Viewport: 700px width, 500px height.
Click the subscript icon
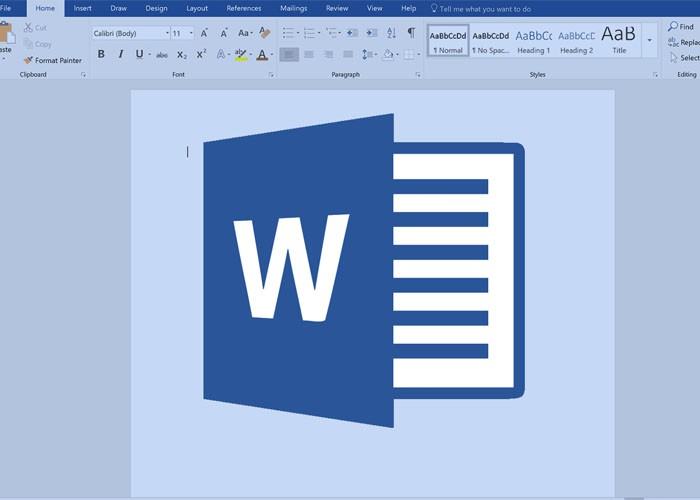tap(181, 54)
